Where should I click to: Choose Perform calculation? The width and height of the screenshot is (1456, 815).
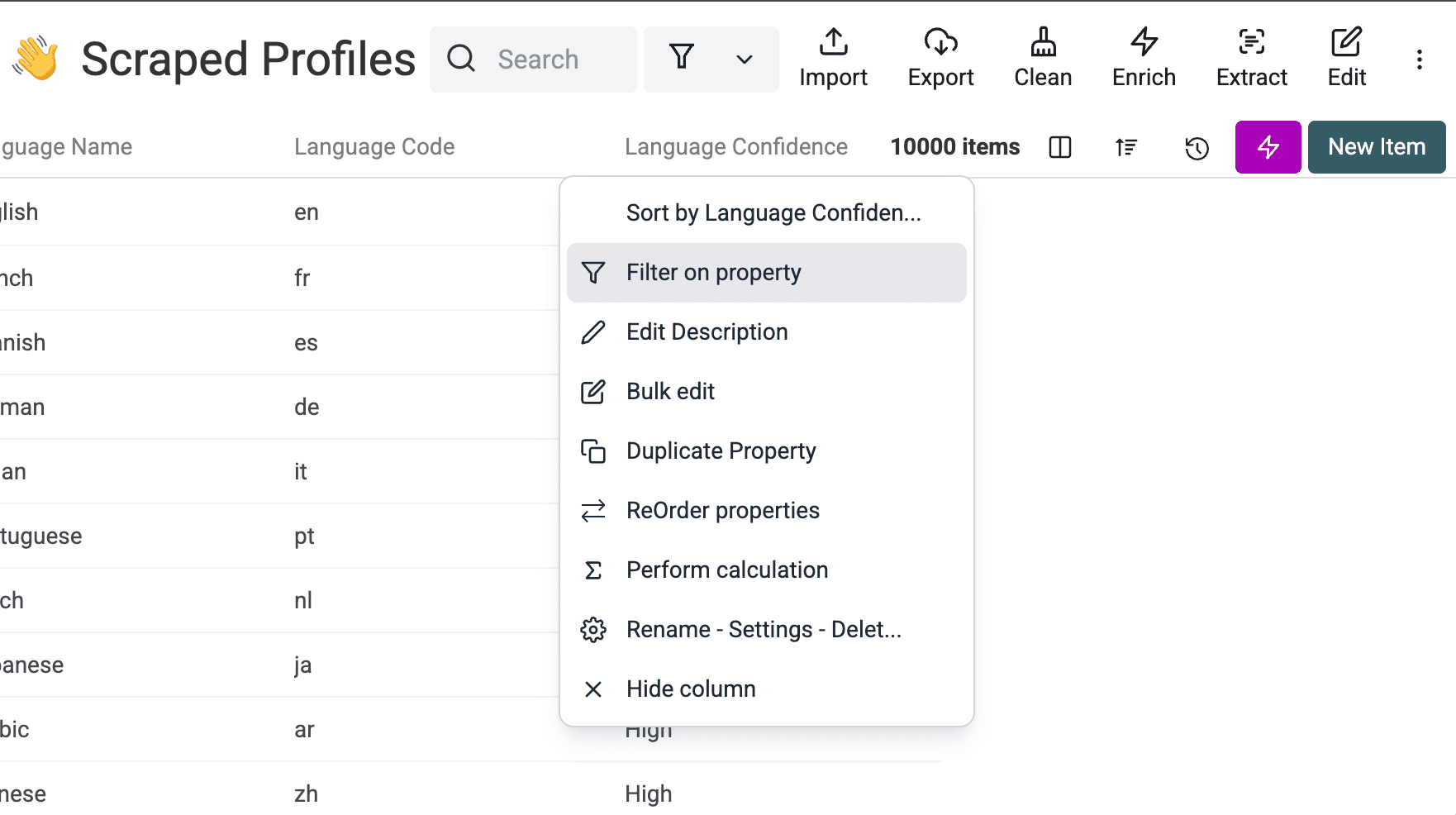(767, 570)
